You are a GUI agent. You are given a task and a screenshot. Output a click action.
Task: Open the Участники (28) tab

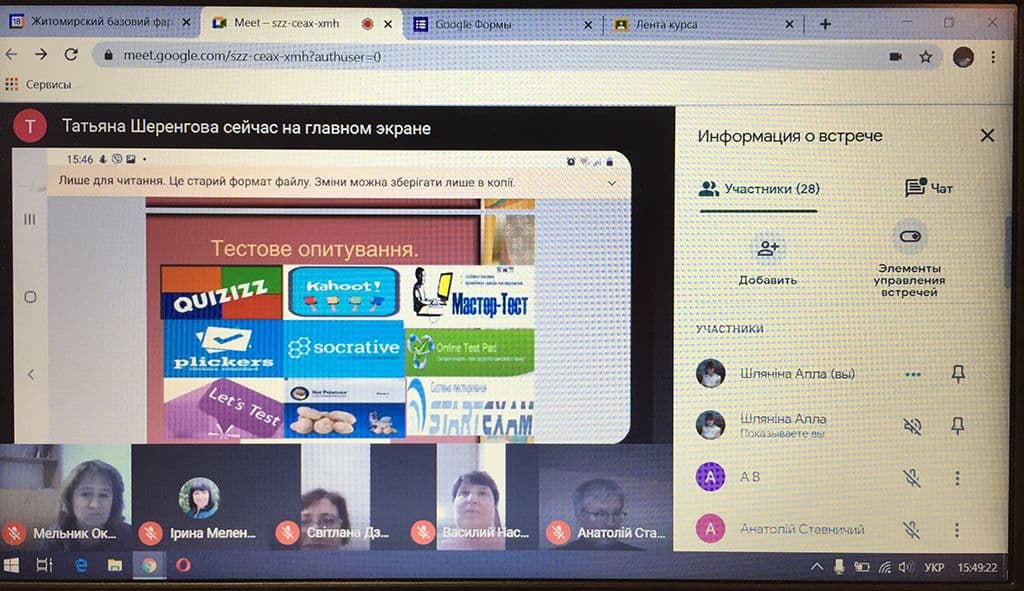[759, 189]
